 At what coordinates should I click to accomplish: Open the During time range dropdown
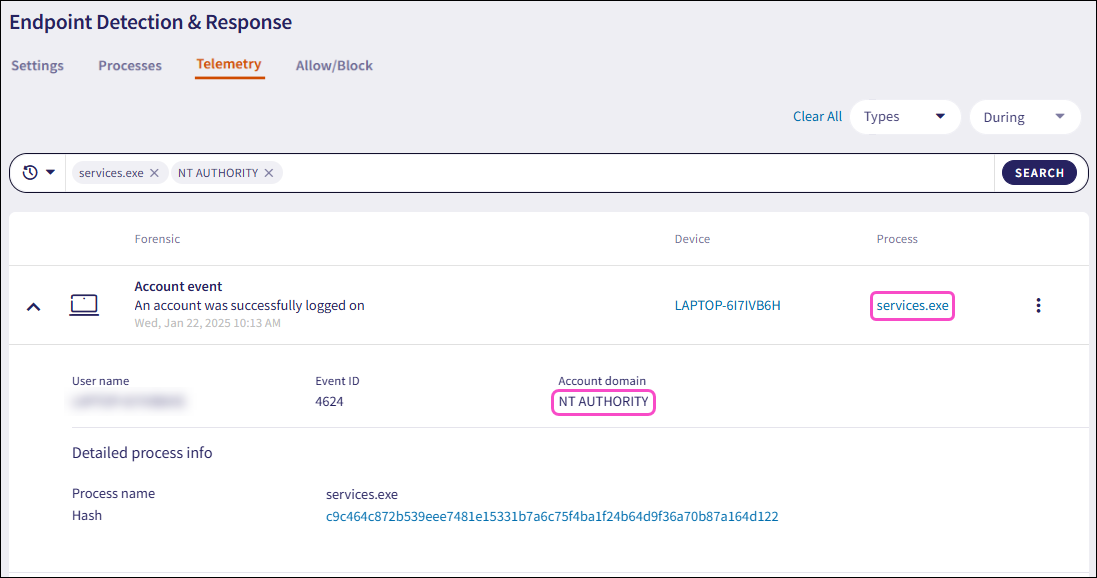[x=1024, y=117]
